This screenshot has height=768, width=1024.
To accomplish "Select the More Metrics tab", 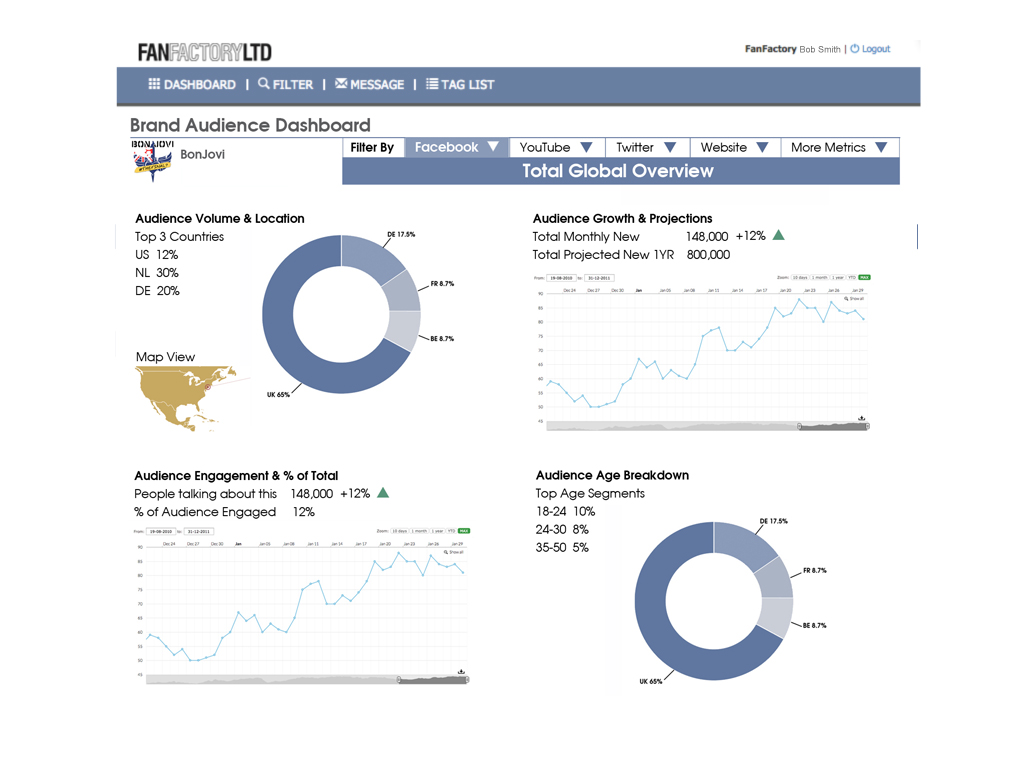I will click(840, 147).
